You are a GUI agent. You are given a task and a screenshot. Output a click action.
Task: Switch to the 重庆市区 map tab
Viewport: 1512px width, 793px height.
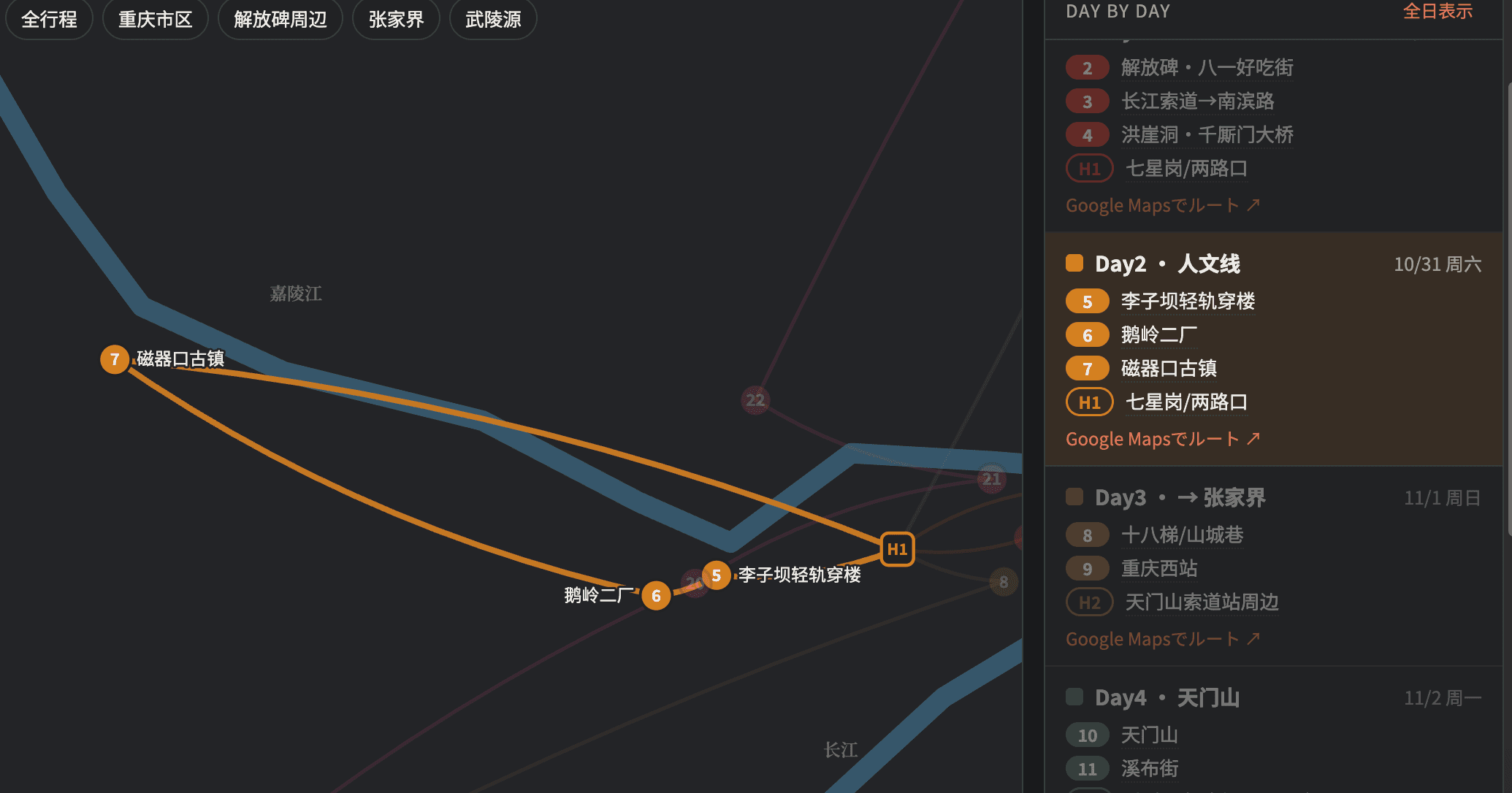coord(156,19)
